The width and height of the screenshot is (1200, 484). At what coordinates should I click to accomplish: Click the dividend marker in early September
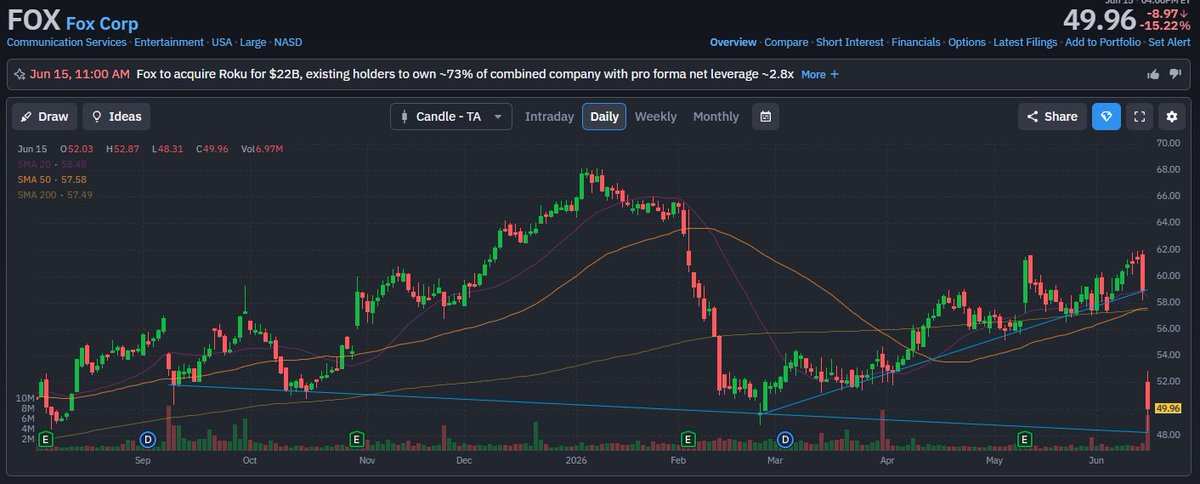pyautogui.click(x=148, y=439)
